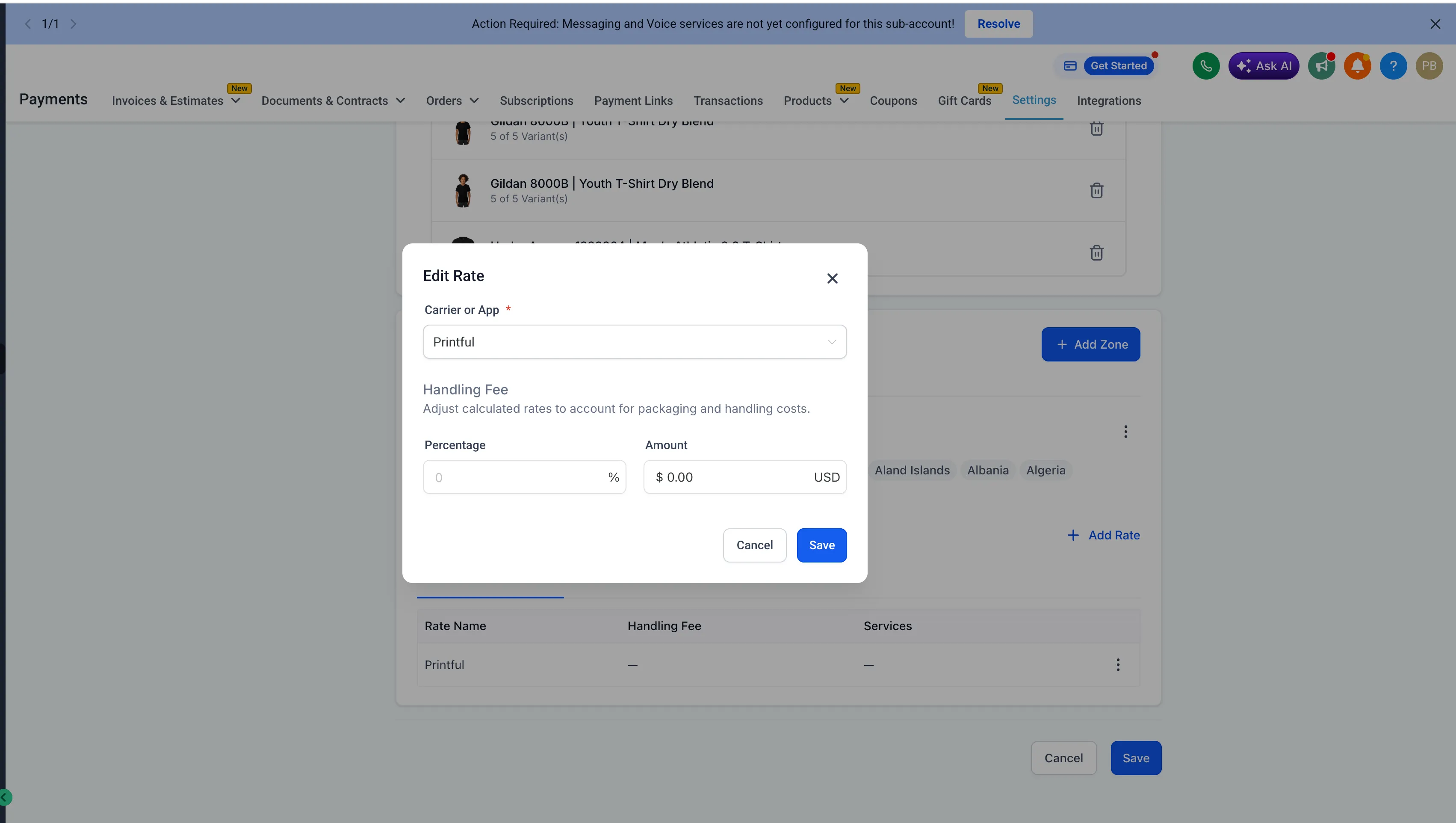Click the Resolve button in banner
The height and width of the screenshot is (823, 1456).
coord(998,24)
